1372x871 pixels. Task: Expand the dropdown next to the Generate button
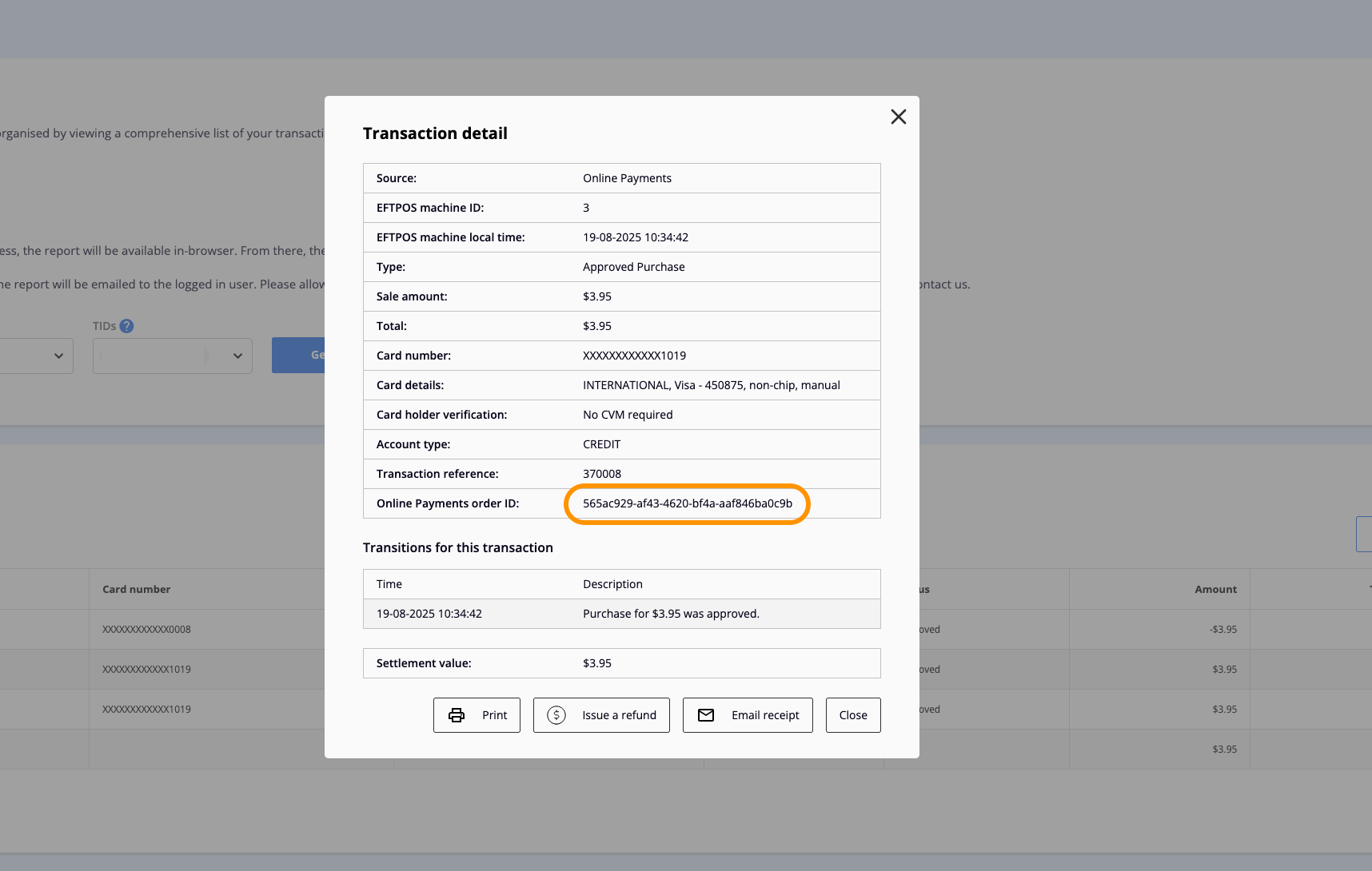[x=237, y=356]
